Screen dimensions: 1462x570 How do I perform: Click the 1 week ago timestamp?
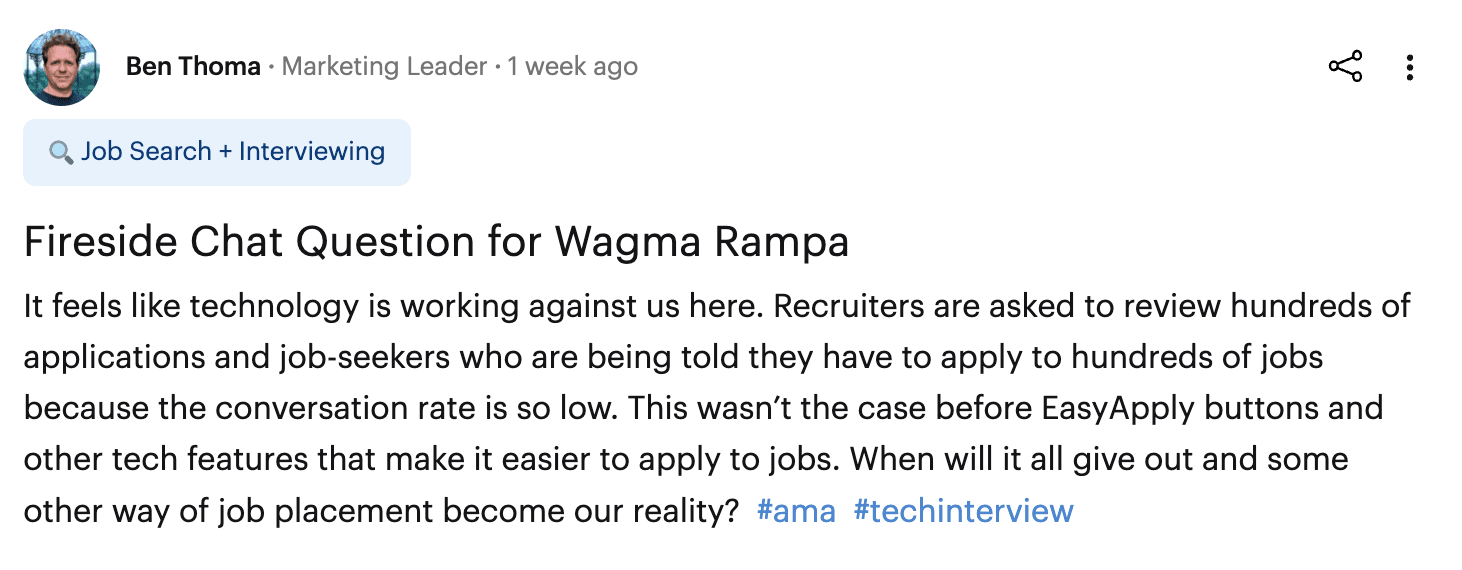[x=572, y=67]
